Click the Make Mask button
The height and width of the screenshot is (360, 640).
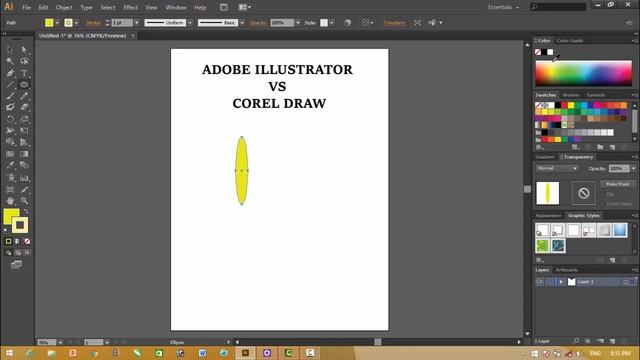coord(618,184)
